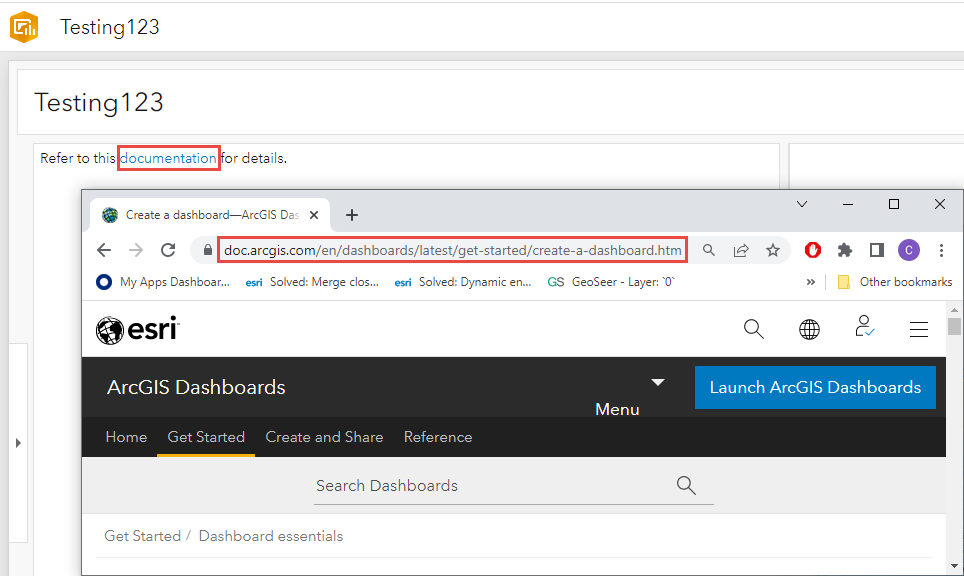Screen dimensions: 964x576
Task: Click the Get Started breadcrumb link
Action: [142, 536]
